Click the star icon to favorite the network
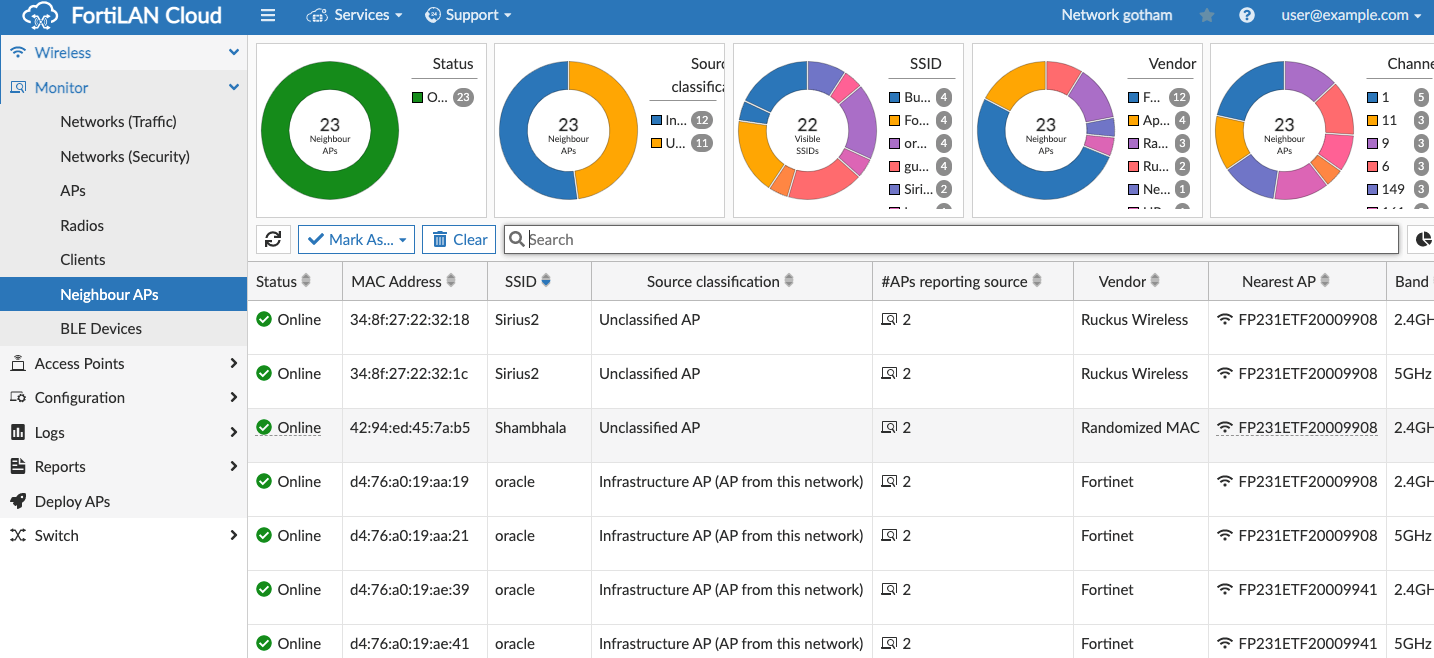Screen dimensions: 1434x658 click(x=1206, y=15)
